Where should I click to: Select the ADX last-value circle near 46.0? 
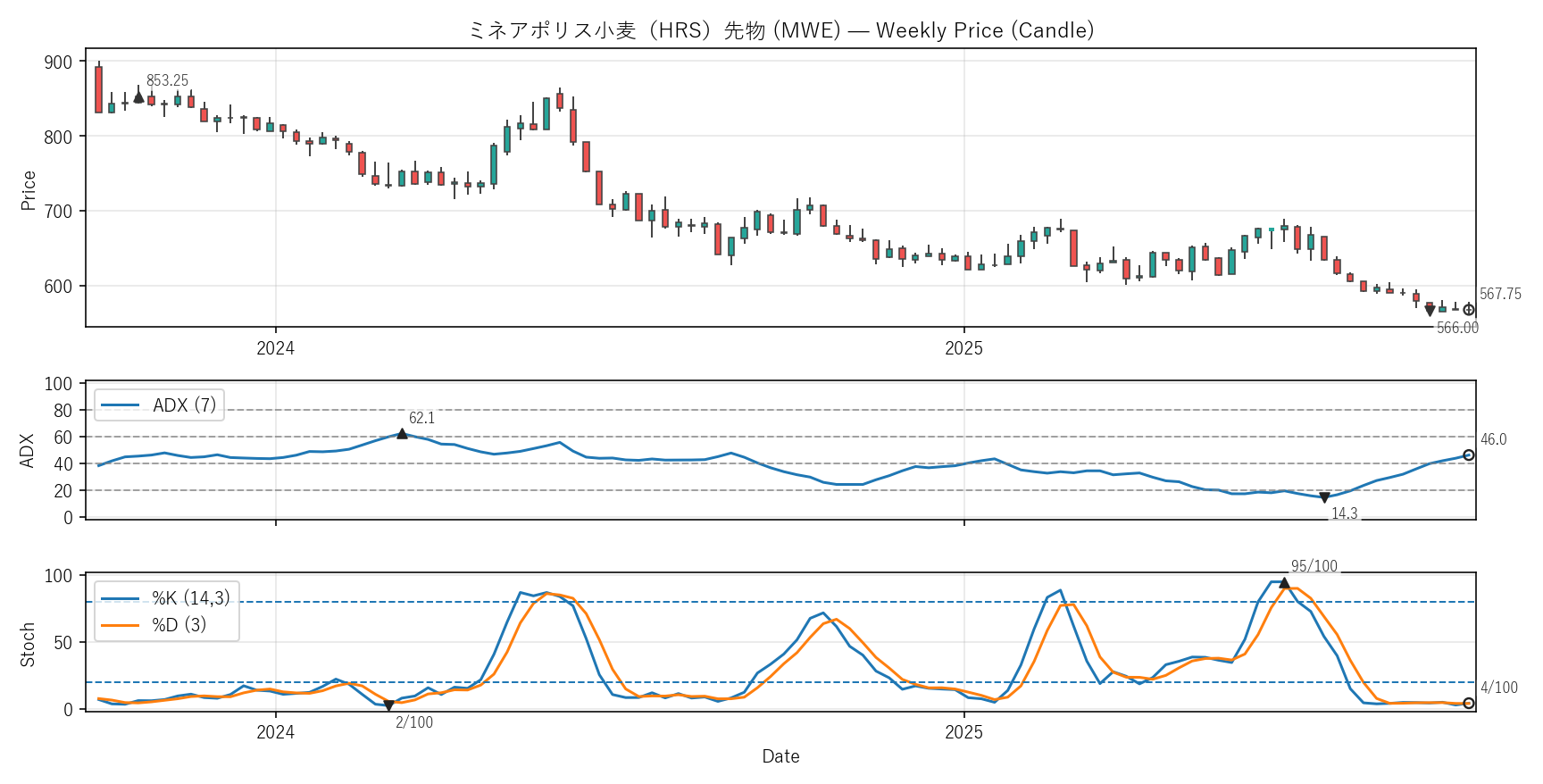[x=1469, y=455]
